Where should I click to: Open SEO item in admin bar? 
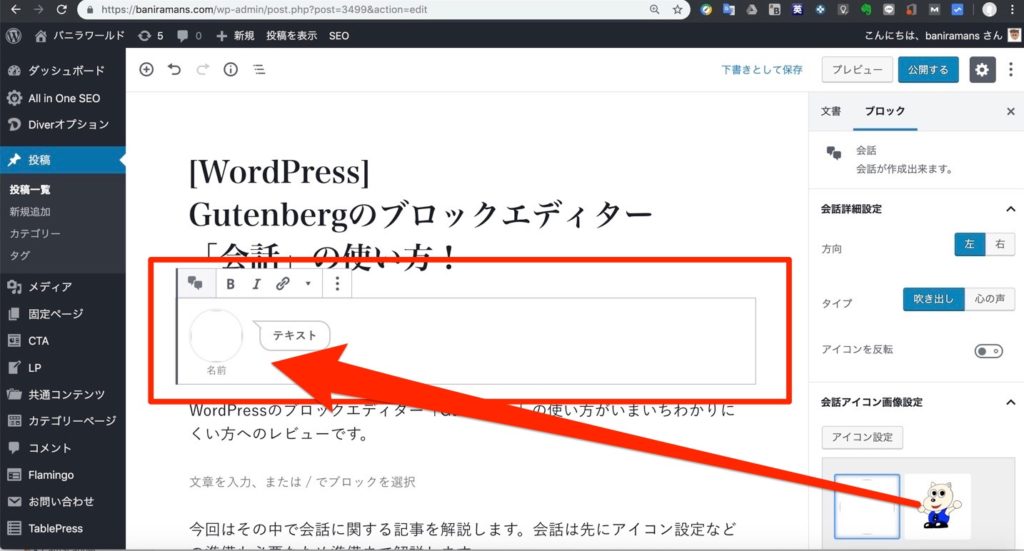tap(338, 36)
